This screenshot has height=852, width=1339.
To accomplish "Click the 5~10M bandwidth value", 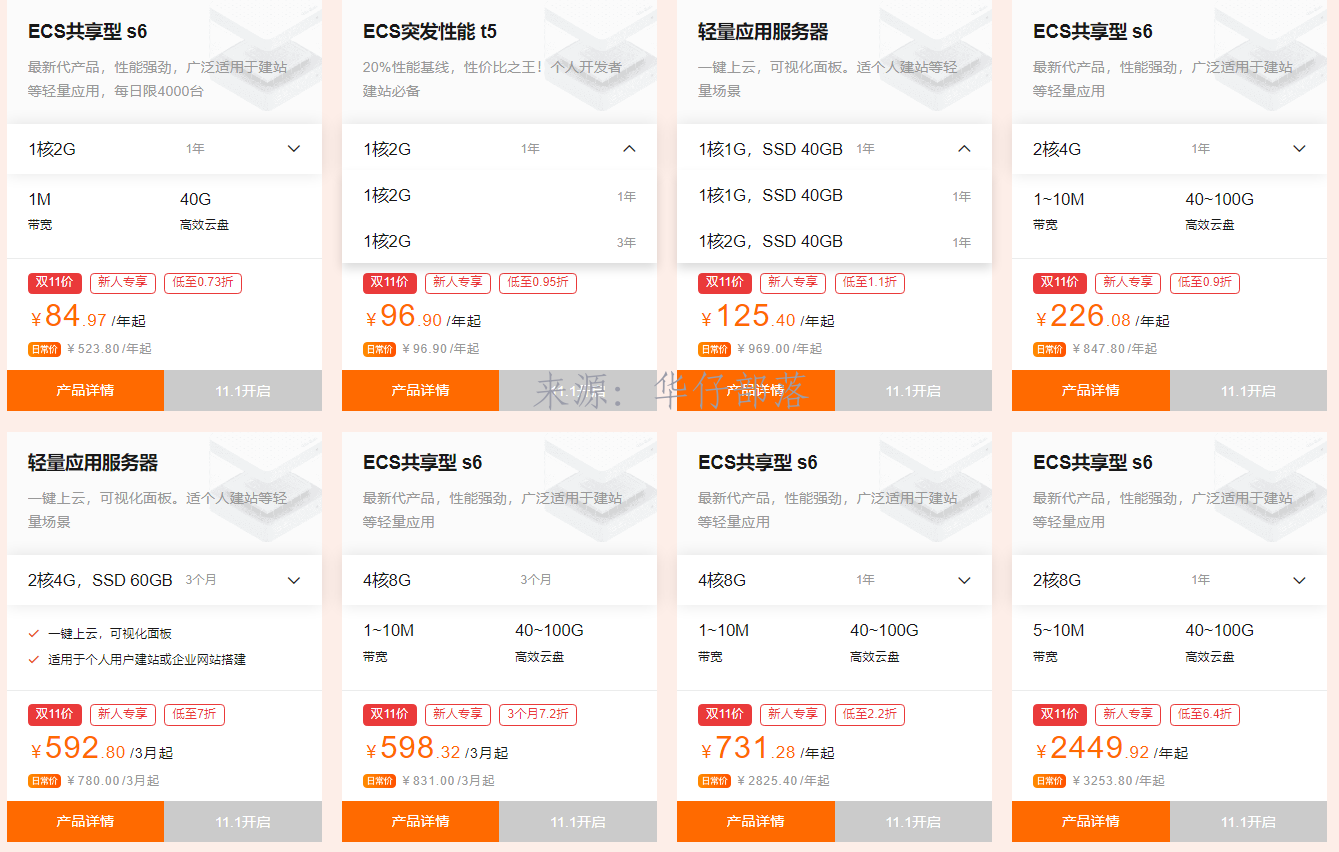I will tap(1059, 631).
